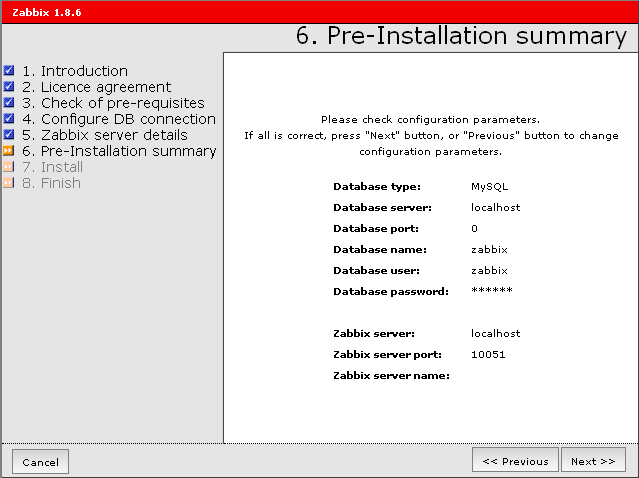Click the pending icon next to Install step
Viewport: 639px width, 478px height.
click(9, 167)
